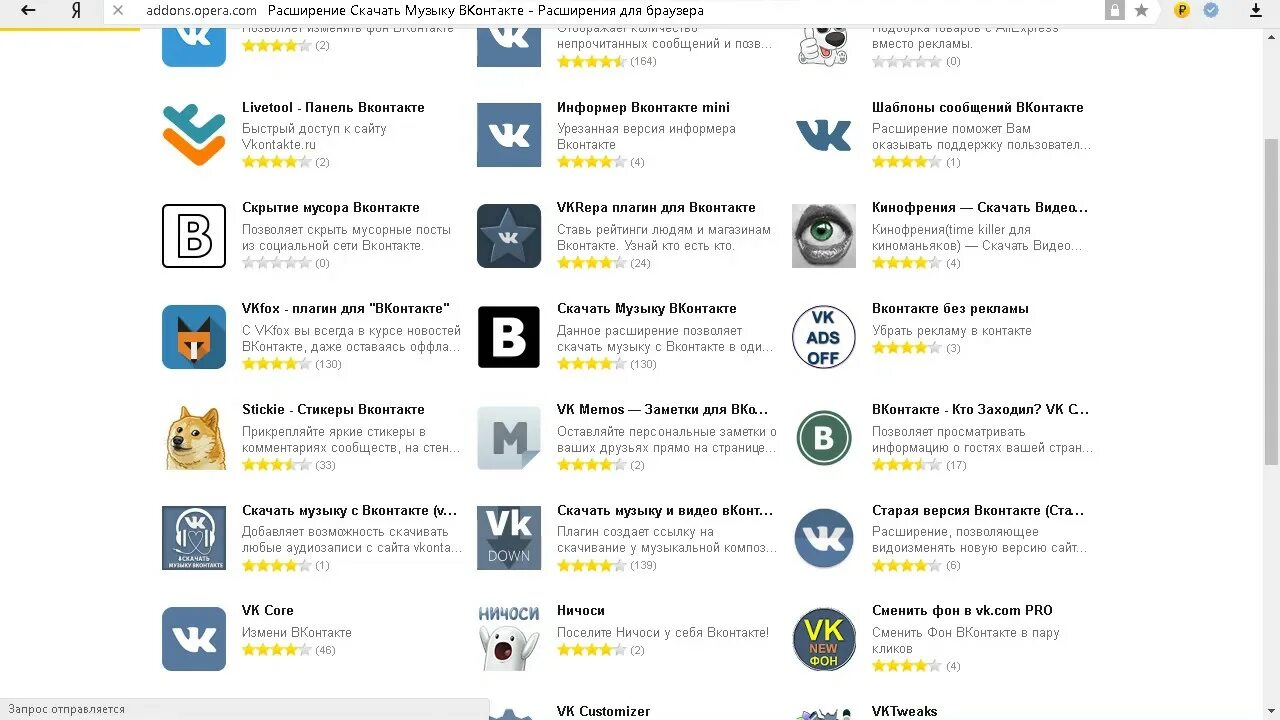Click the Кинофрения eye thumbnail
The width and height of the screenshot is (1280, 720).
(x=823, y=236)
